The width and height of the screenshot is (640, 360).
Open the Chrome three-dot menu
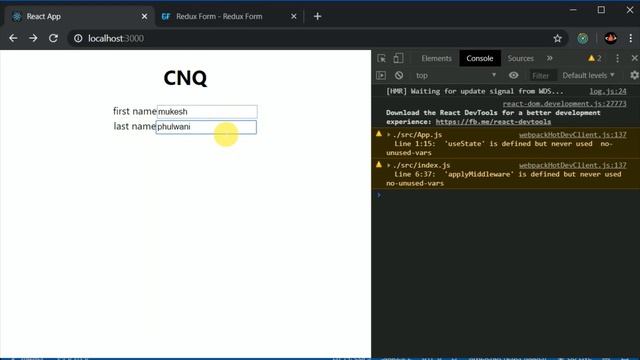(x=631, y=38)
